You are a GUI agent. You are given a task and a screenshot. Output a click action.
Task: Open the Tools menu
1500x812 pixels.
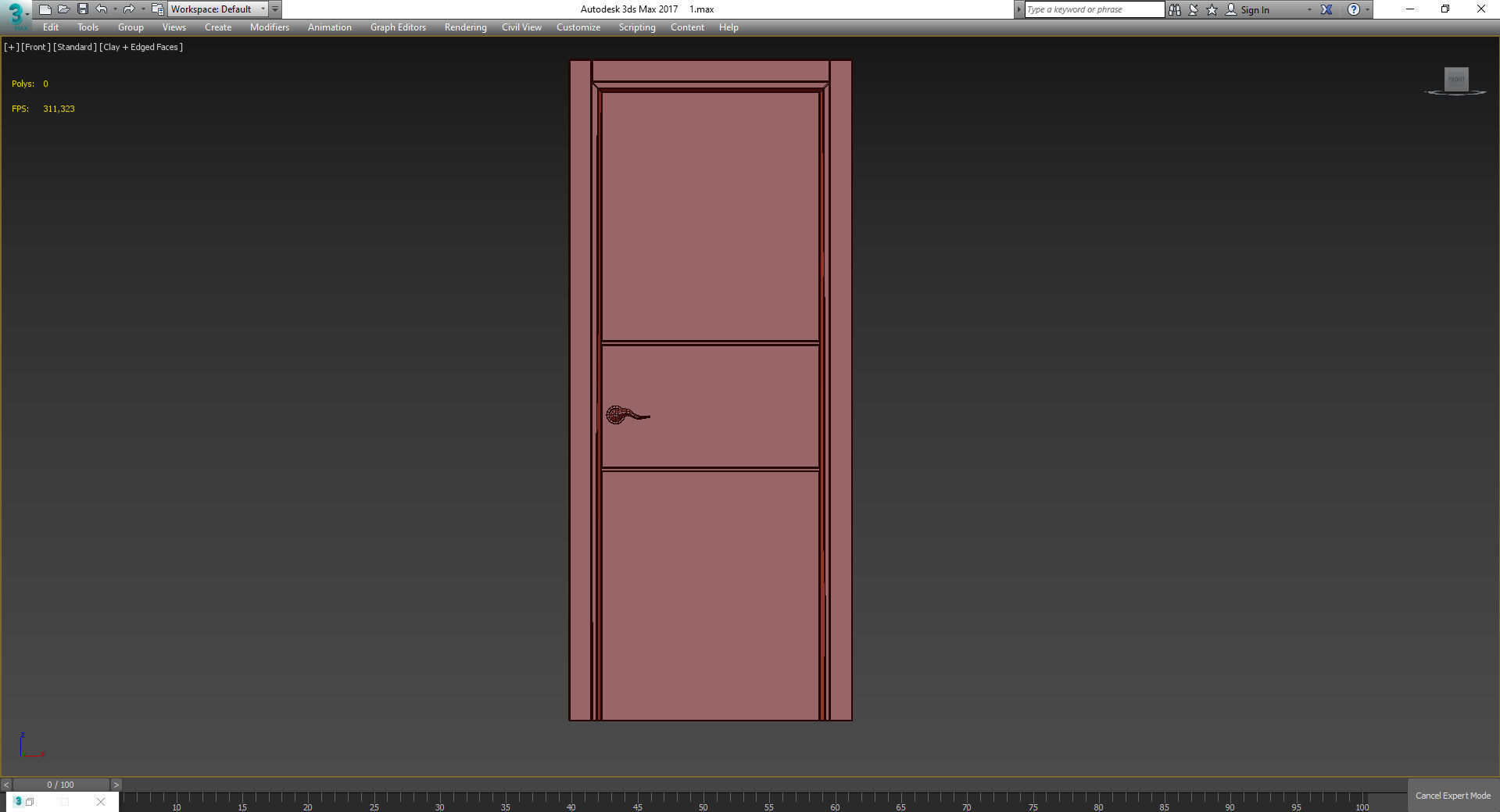[x=88, y=27]
